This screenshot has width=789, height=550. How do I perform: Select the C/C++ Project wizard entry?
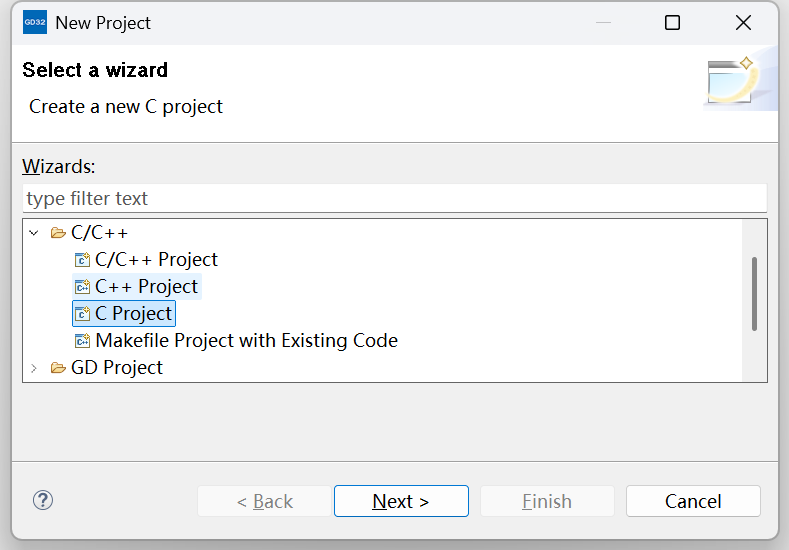[156, 260]
